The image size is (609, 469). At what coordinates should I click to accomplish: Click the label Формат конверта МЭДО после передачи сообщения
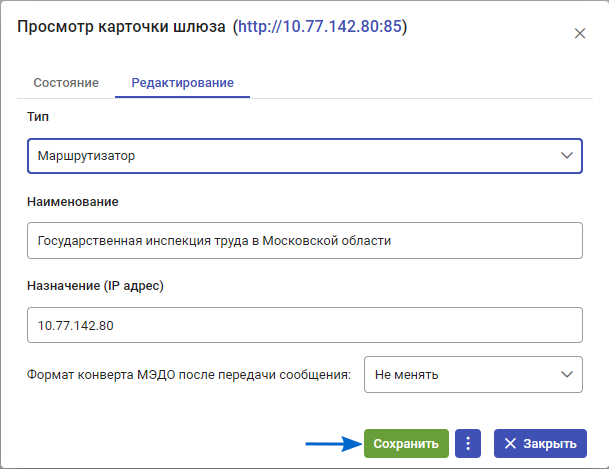pos(189,375)
